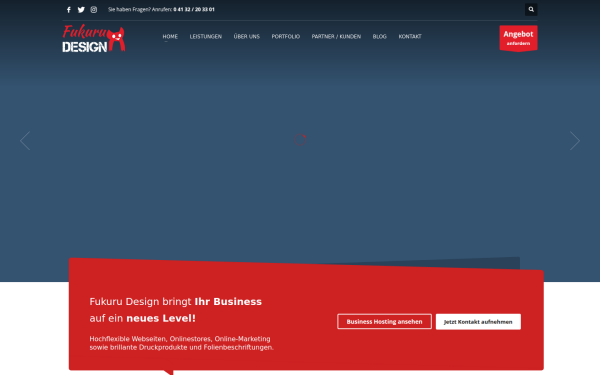Screen dimensions: 600x375
Task: Click Jetzt Kontakt aufnehmen button
Action: 478,321
